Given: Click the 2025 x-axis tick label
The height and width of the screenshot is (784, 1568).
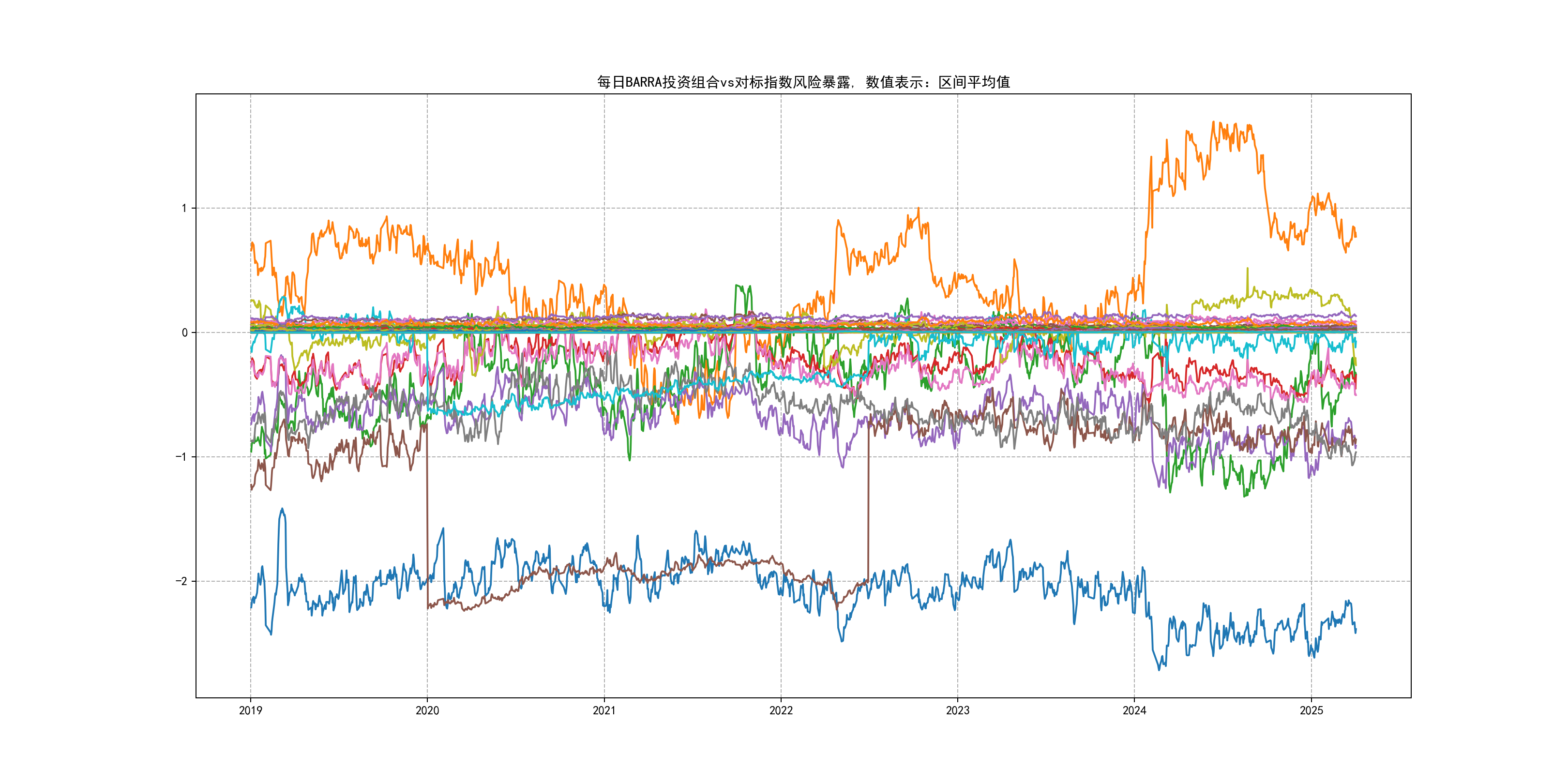Looking at the screenshot, I should [x=1311, y=710].
